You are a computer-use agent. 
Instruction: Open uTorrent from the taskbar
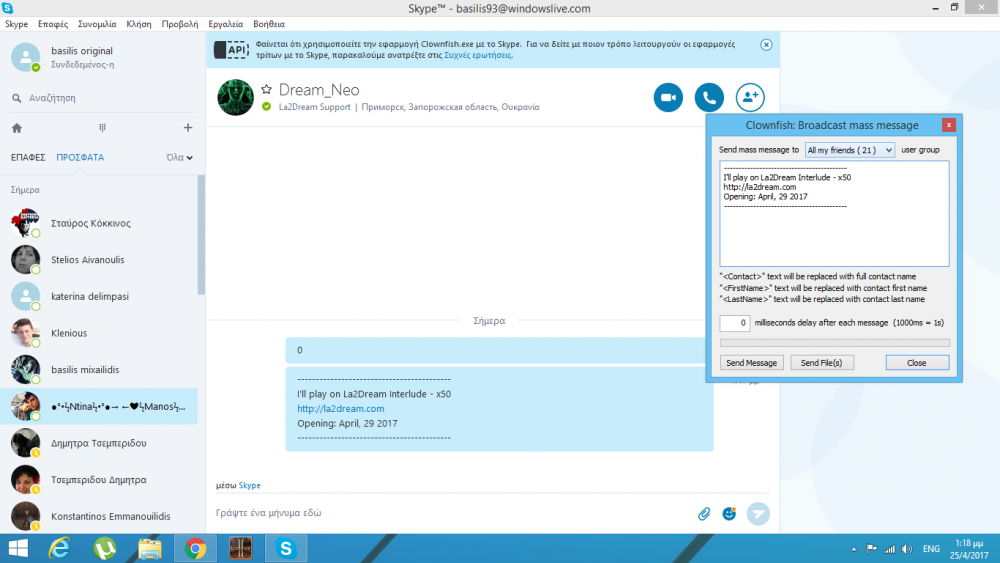click(x=104, y=548)
